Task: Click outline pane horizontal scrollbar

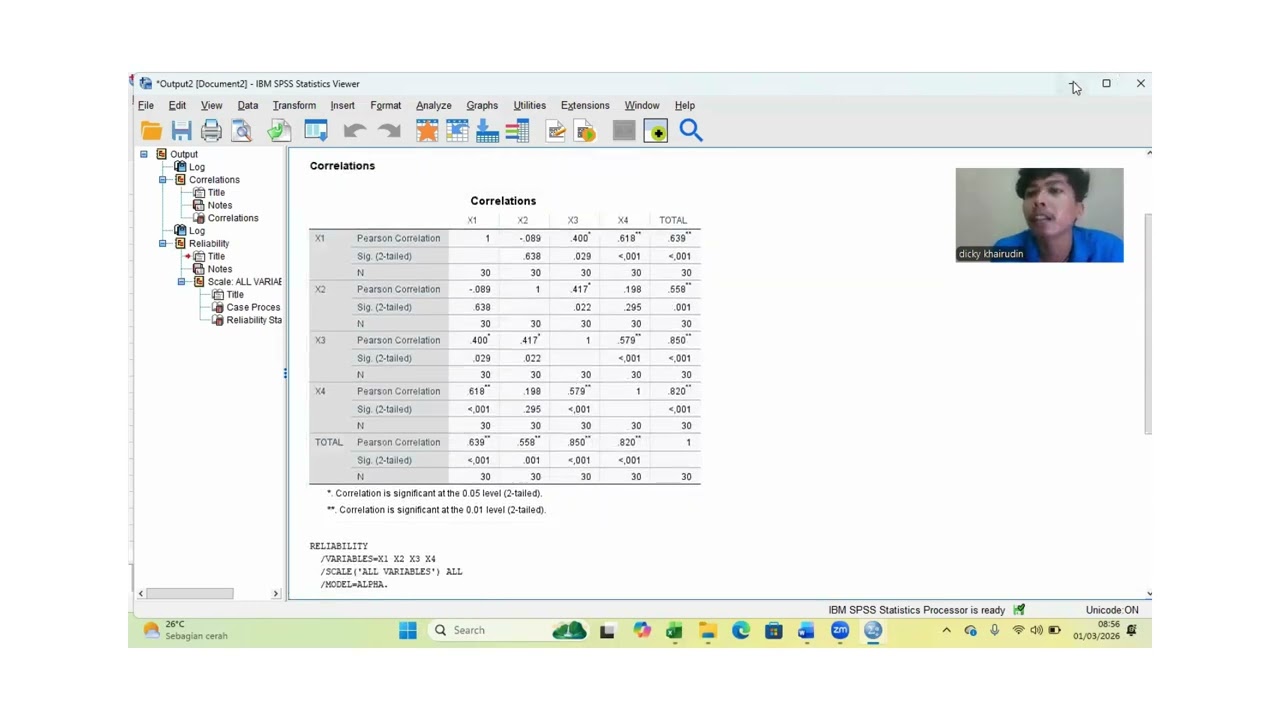Action: pyautogui.click(x=190, y=593)
